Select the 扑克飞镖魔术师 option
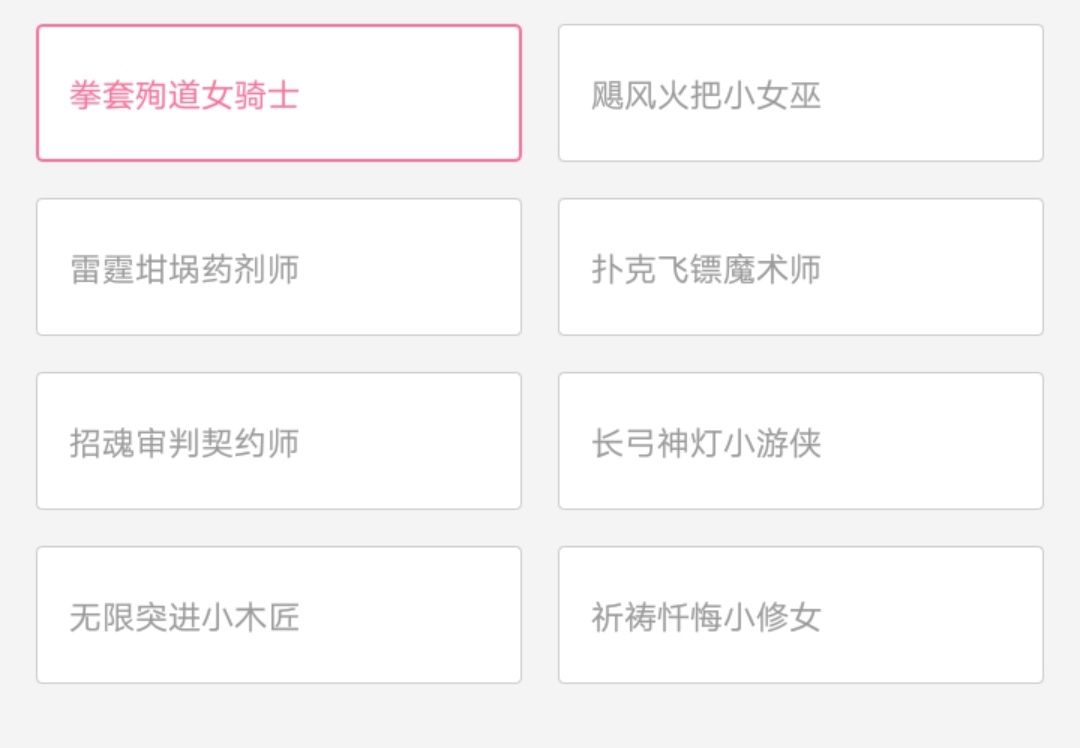1080x748 pixels. [x=800, y=267]
